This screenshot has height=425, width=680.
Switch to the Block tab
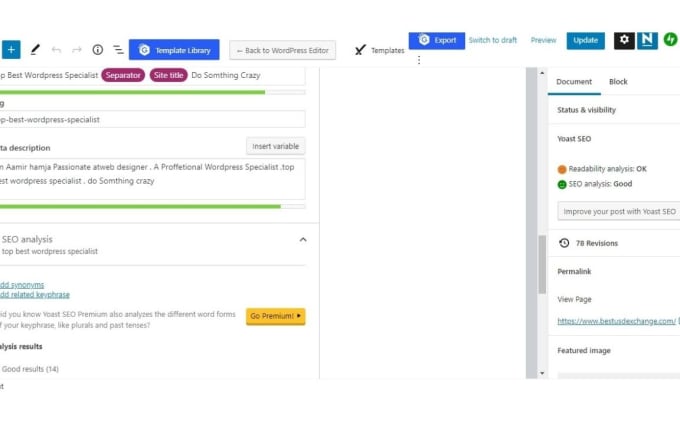click(618, 82)
